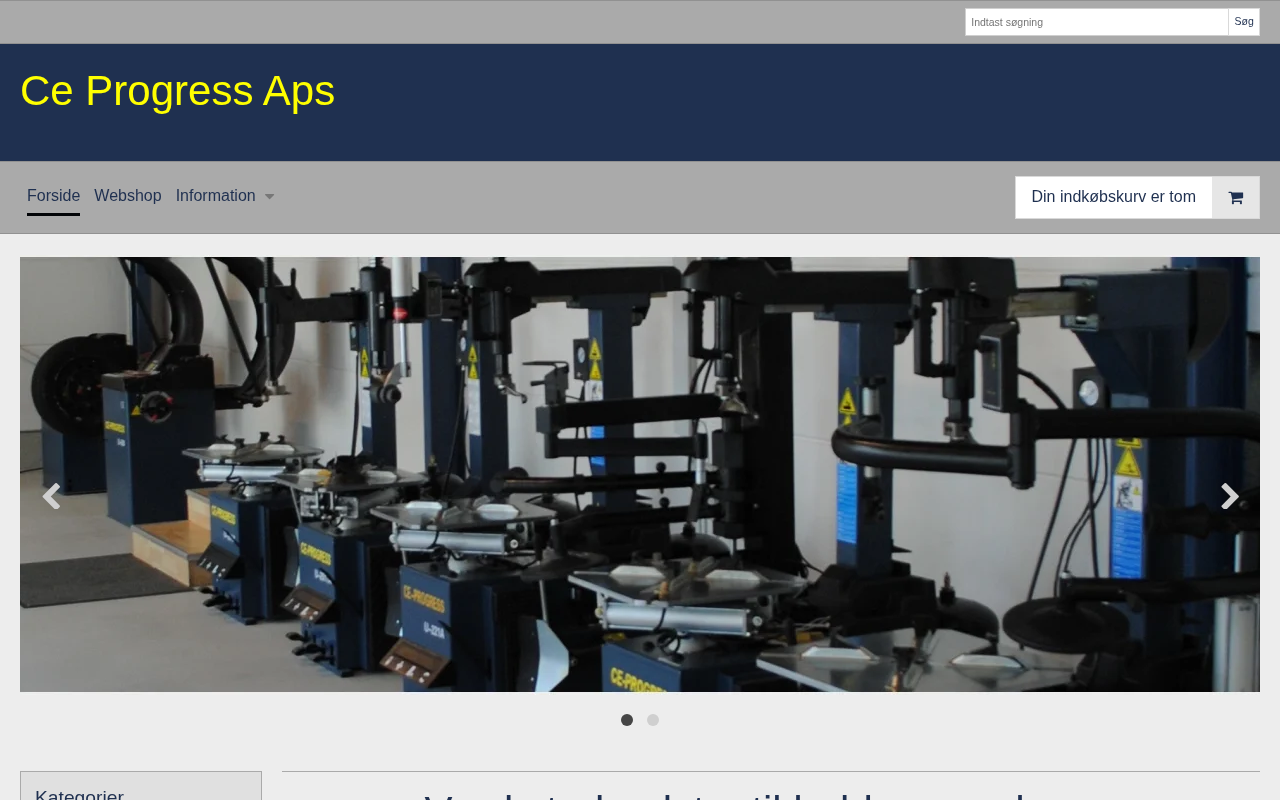Switch to the second slideshow dot
The width and height of the screenshot is (1280, 800).
653,720
